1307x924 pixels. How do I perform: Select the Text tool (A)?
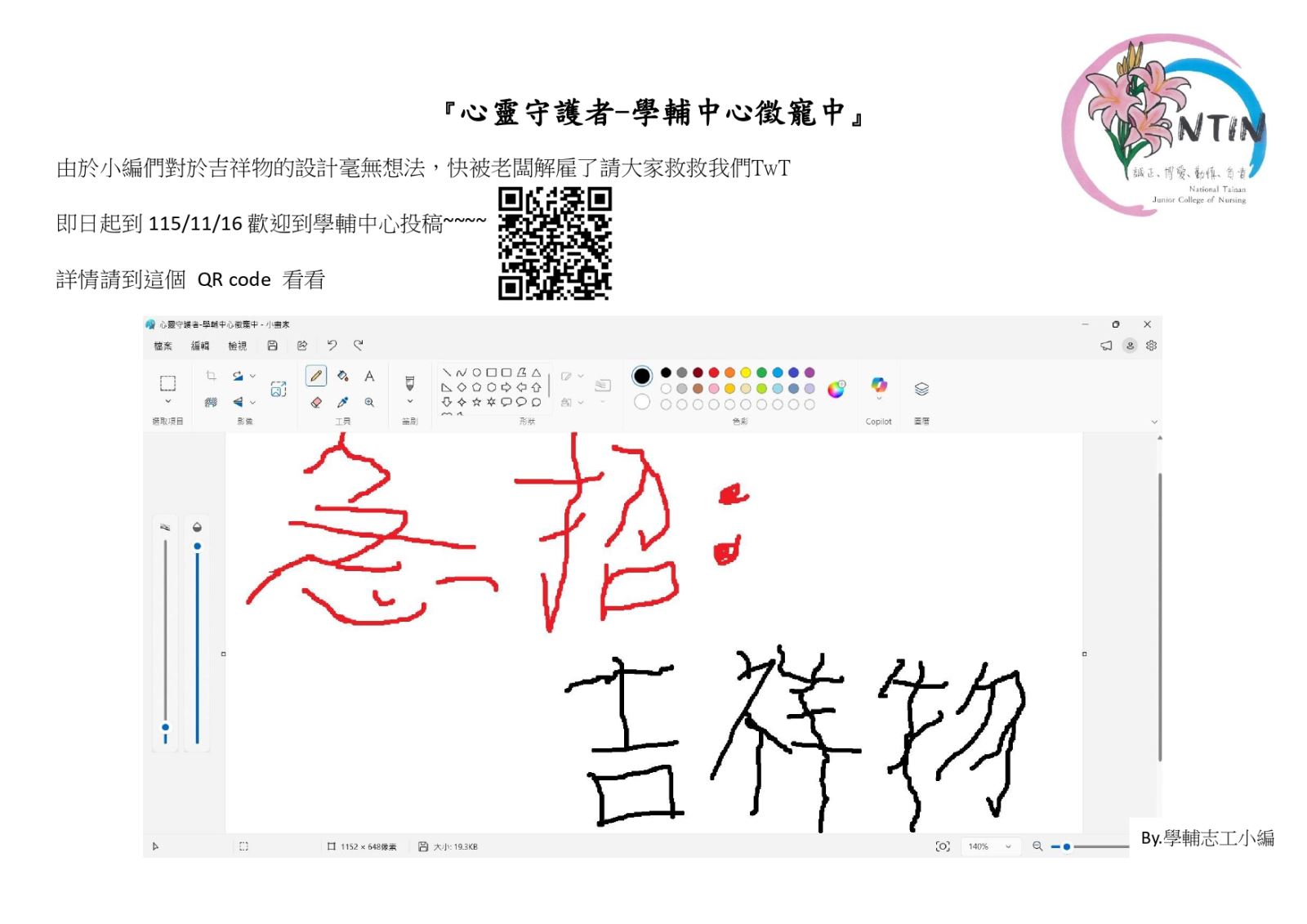tap(369, 376)
